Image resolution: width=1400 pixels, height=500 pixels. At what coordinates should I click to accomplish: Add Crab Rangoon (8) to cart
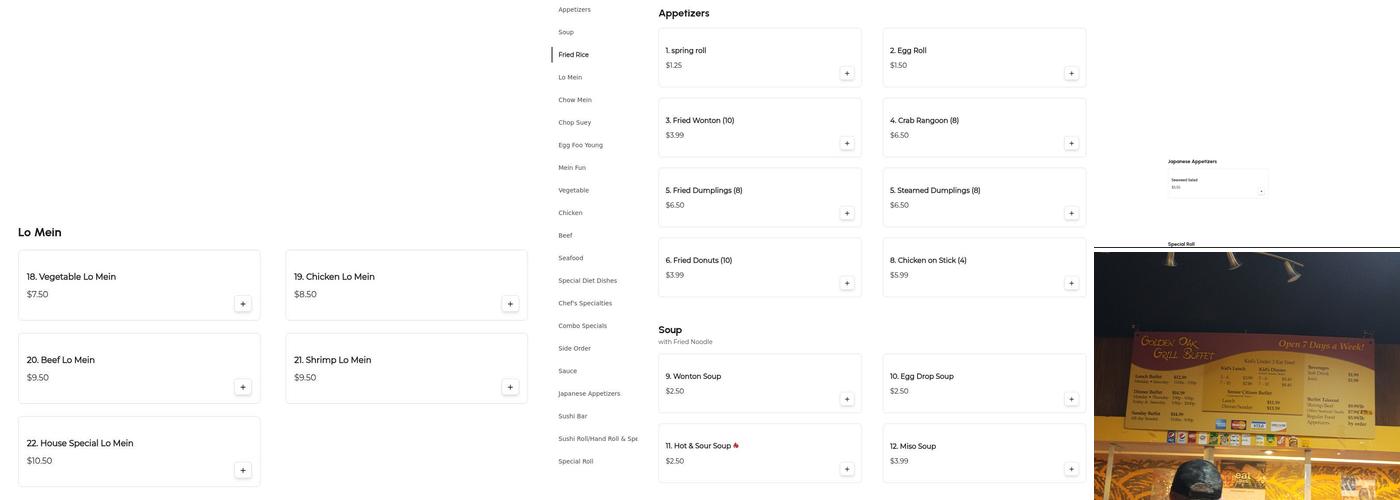[x=1071, y=143]
